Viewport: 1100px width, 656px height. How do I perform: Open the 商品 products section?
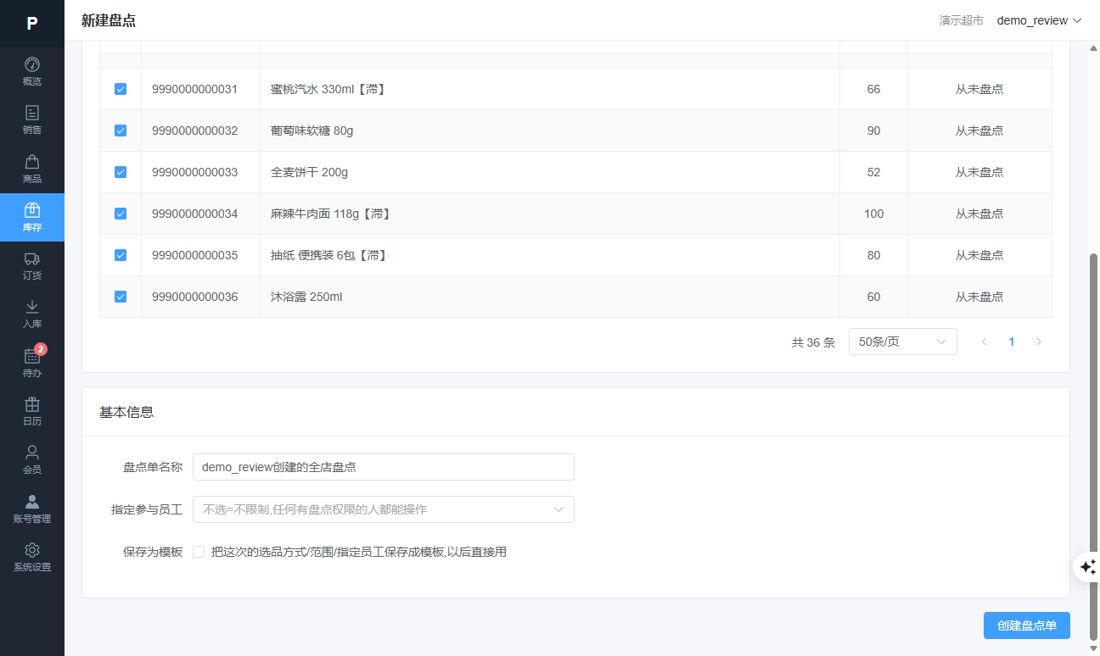click(32, 169)
